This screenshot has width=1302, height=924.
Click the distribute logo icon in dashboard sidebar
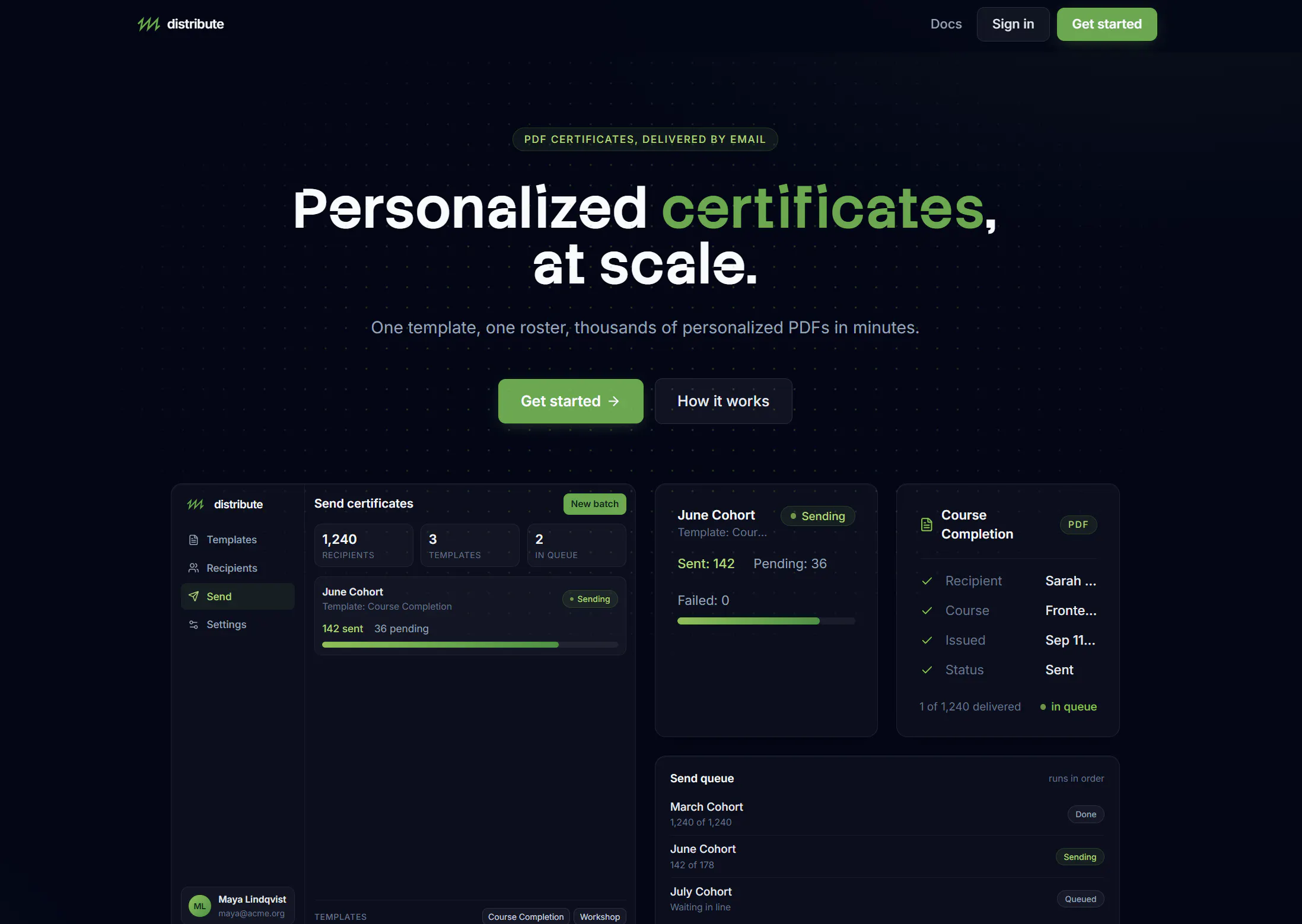pyautogui.click(x=196, y=504)
